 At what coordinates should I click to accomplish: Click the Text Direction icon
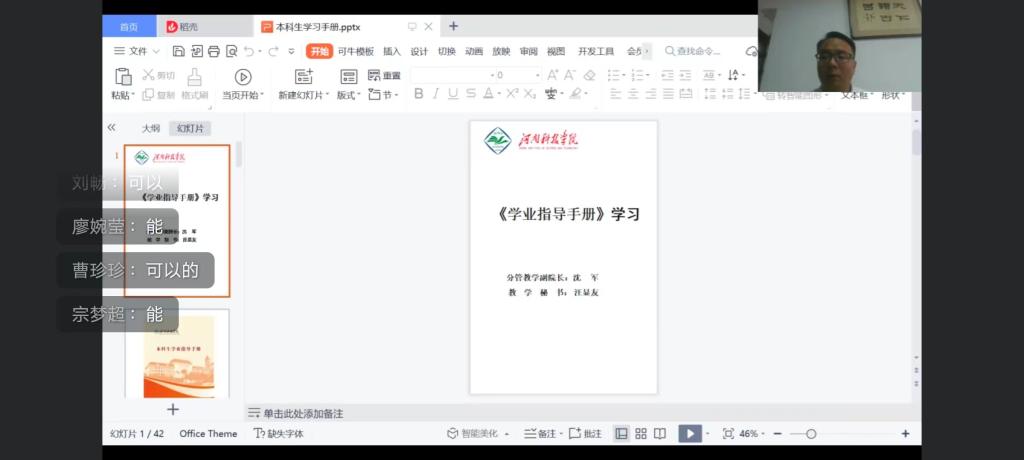pyautogui.click(x=733, y=75)
